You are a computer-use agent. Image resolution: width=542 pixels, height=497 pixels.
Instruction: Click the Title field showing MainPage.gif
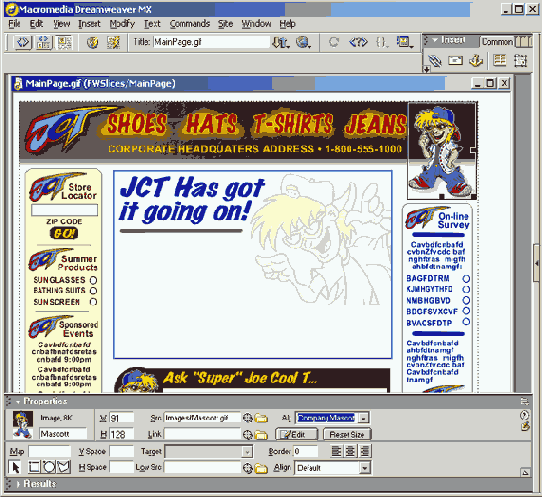(x=211, y=42)
